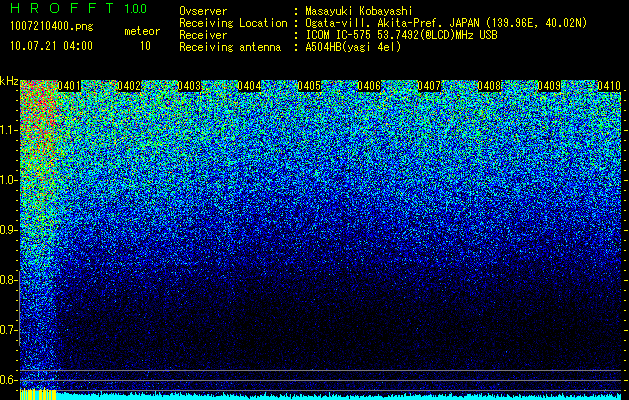Screen dimensions: 629x400
Task: Click the meteor label
Action: pos(142,31)
